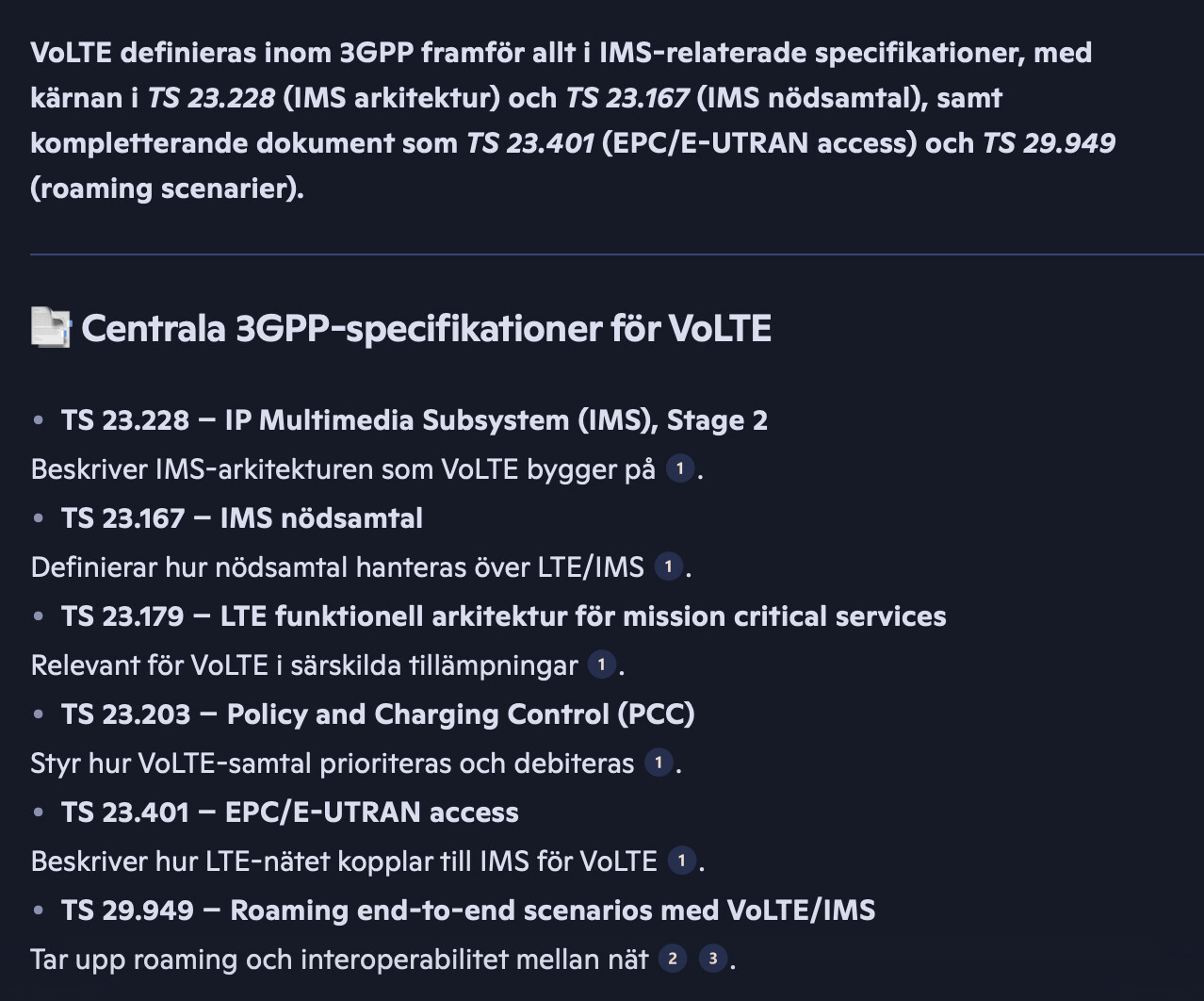The width and height of the screenshot is (1204, 1001).
Task: Open citation badge number 3
Action: (713, 959)
